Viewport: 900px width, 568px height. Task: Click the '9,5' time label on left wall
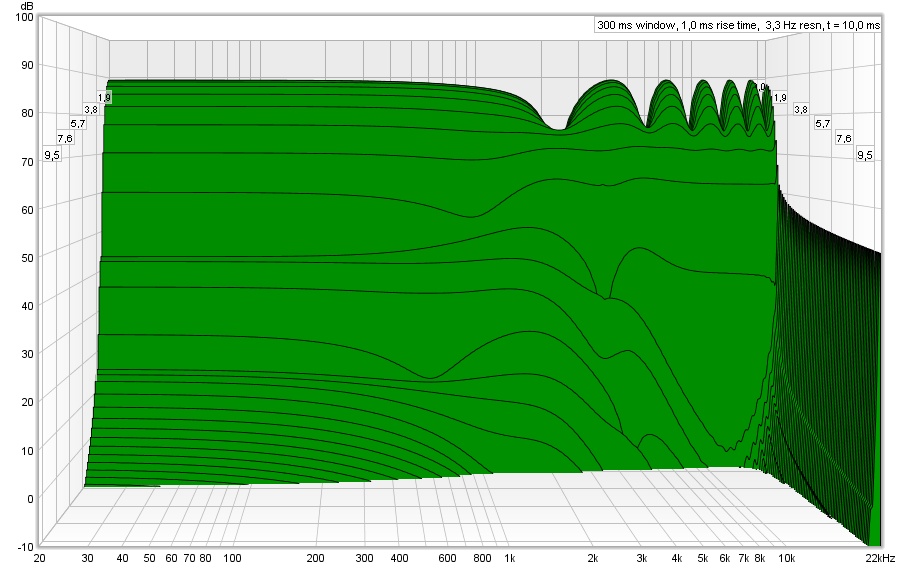click(x=52, y=155)
